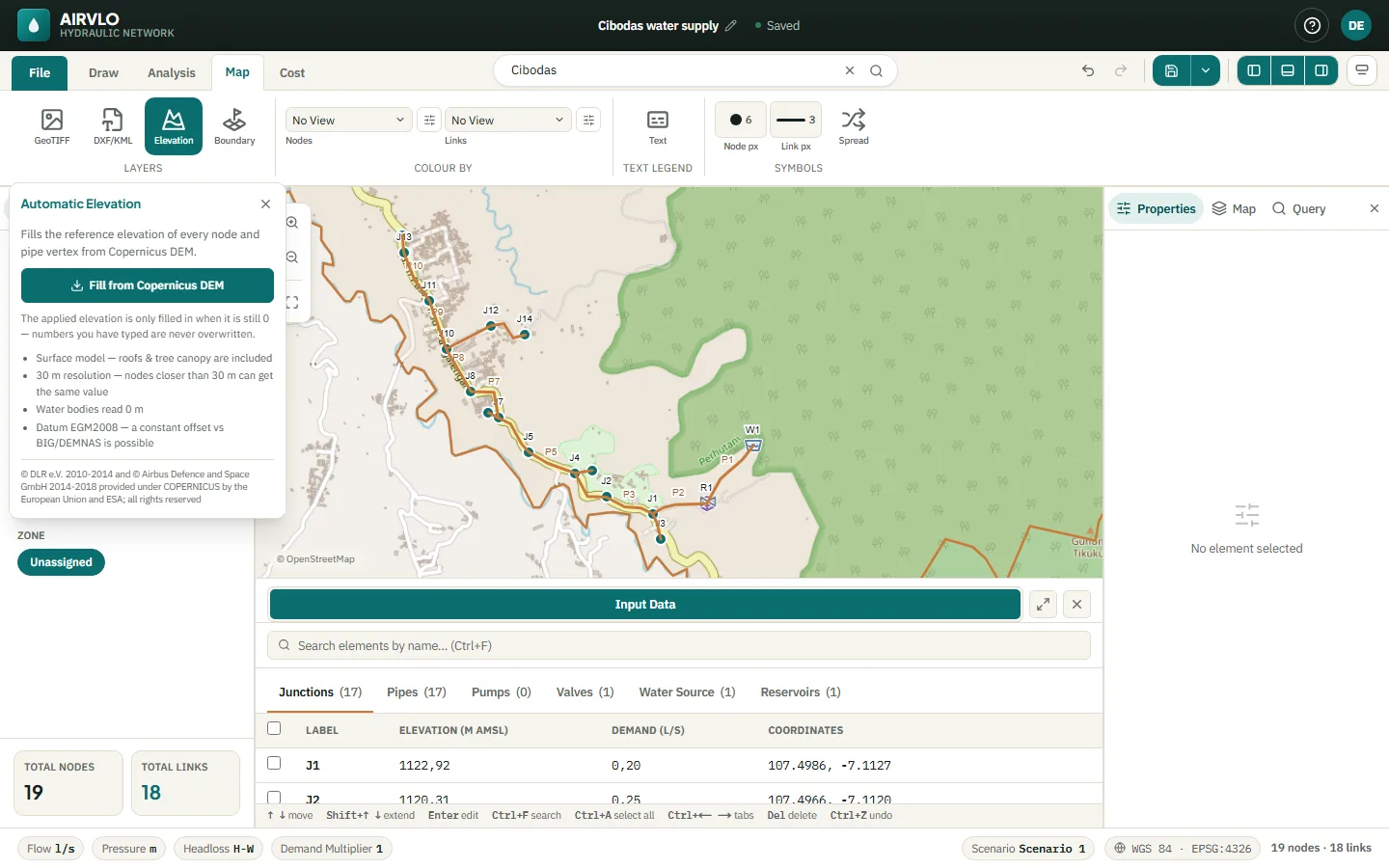Toggle the bottom panel layout icon
Viewport: 1389px width, 868px height.
coord(1288,70)
